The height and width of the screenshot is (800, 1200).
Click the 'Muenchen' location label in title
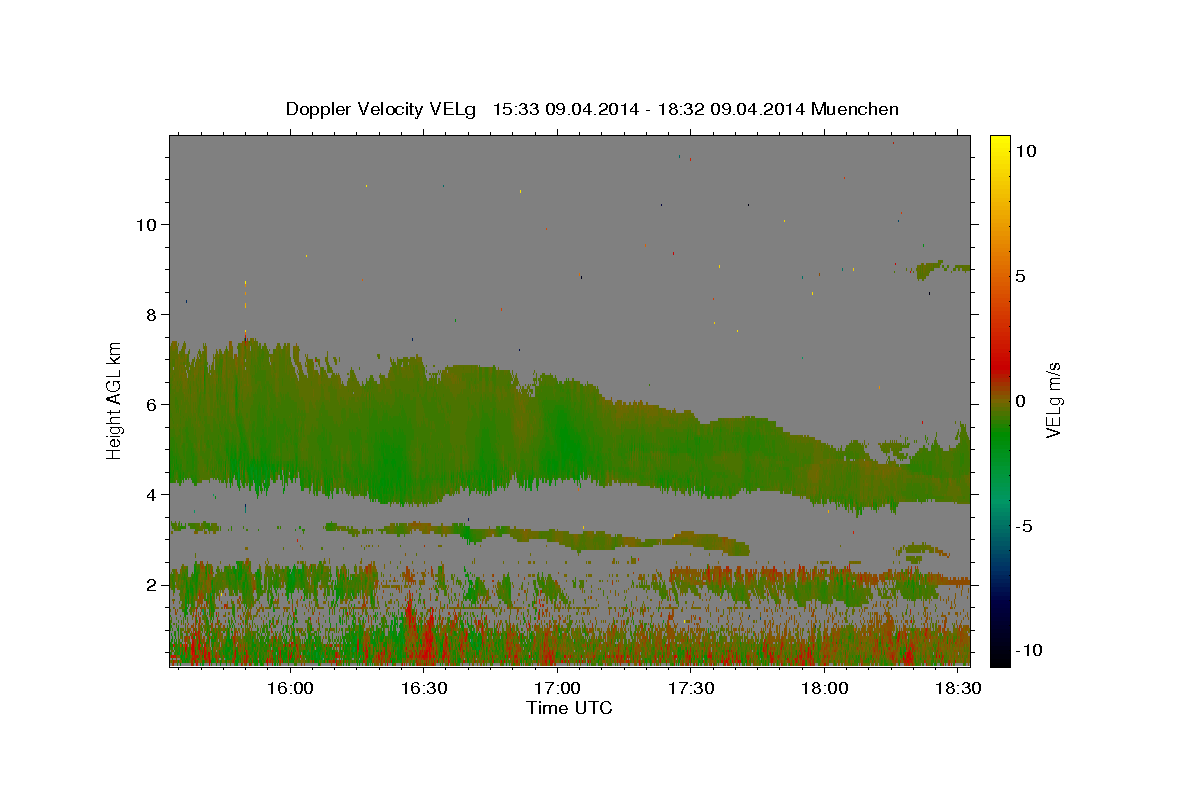(855, 109)
